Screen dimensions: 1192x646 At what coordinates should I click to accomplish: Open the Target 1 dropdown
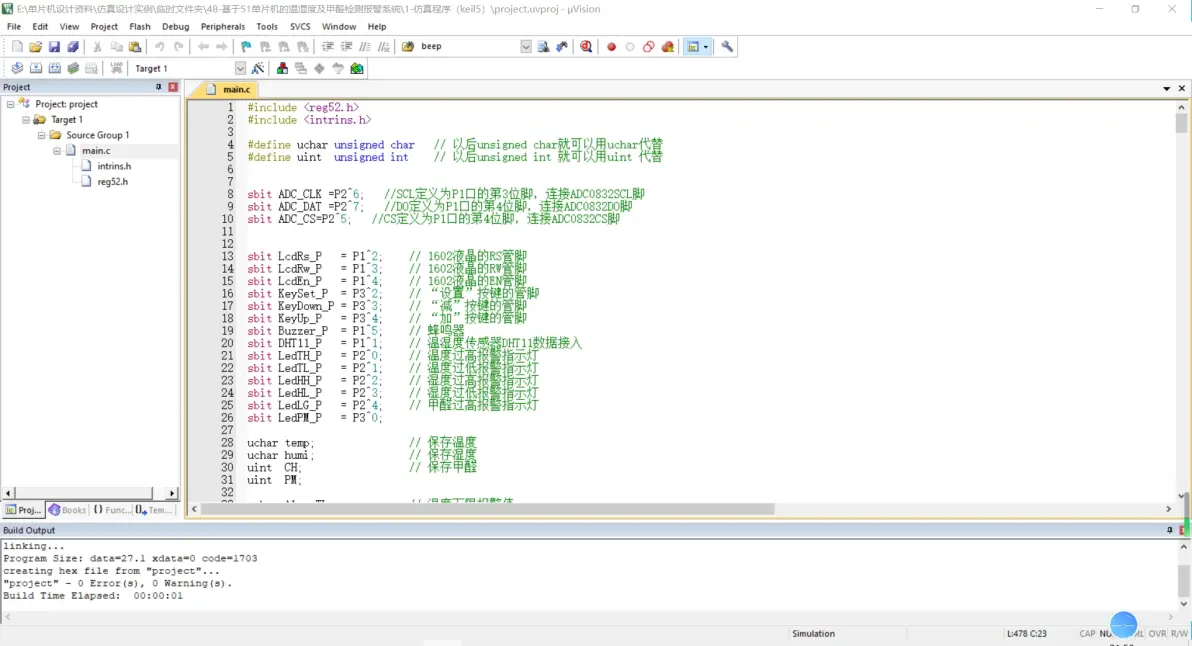tap(240, 68)
